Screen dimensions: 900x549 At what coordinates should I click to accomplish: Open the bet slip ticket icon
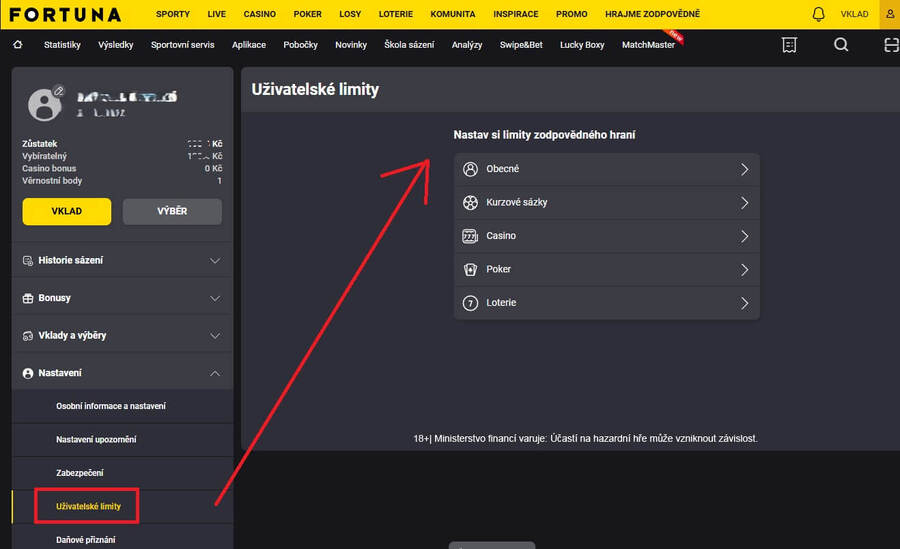789,45
